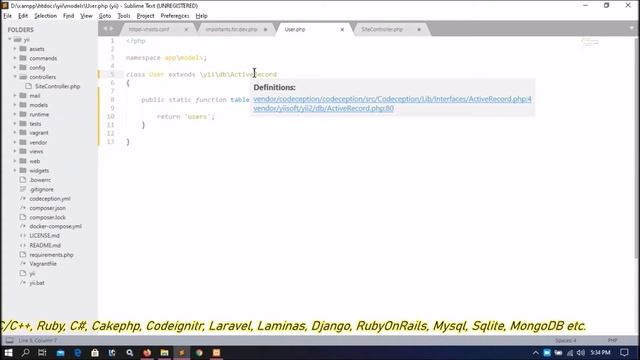Follow yiisoft ActiveRecord.php:80 definition link

[x=323, y=108]
